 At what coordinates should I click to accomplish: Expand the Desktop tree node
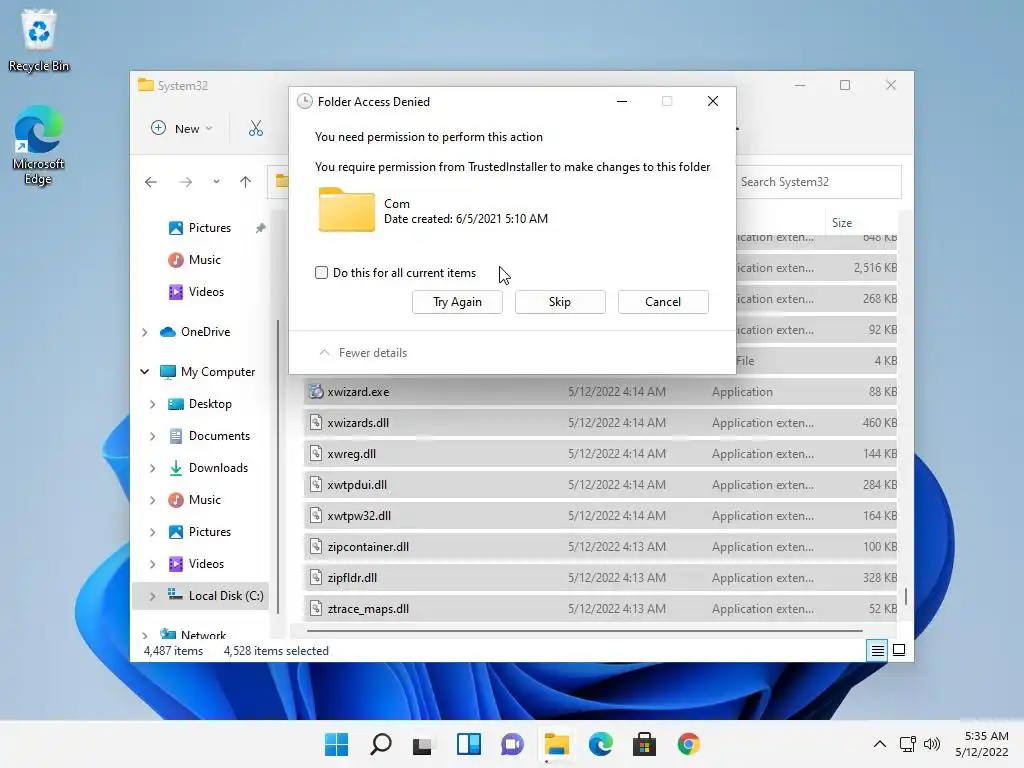click(152, 404)
